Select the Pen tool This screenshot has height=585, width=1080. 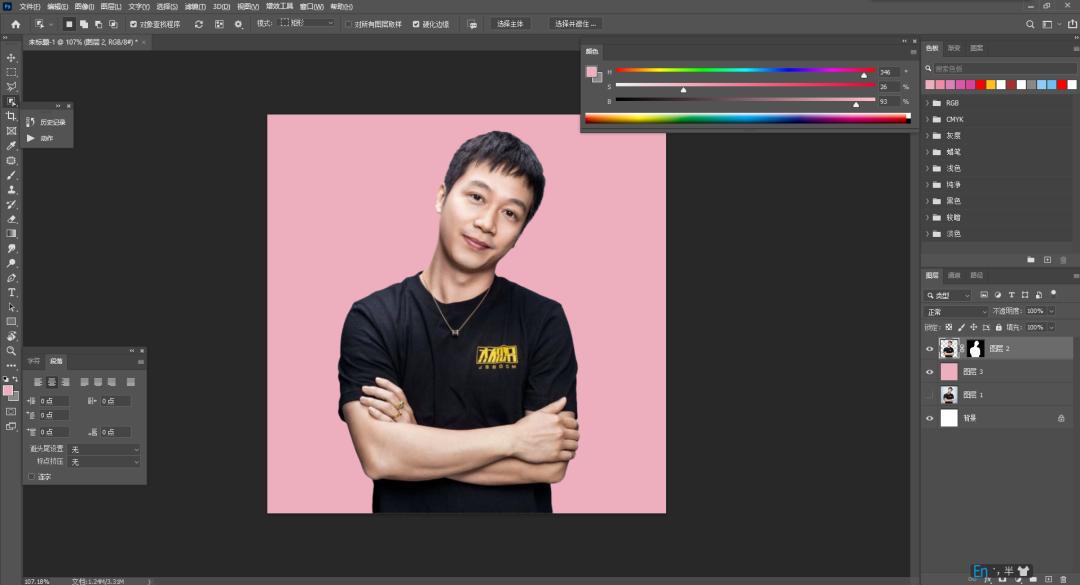(x=11, y=279)
